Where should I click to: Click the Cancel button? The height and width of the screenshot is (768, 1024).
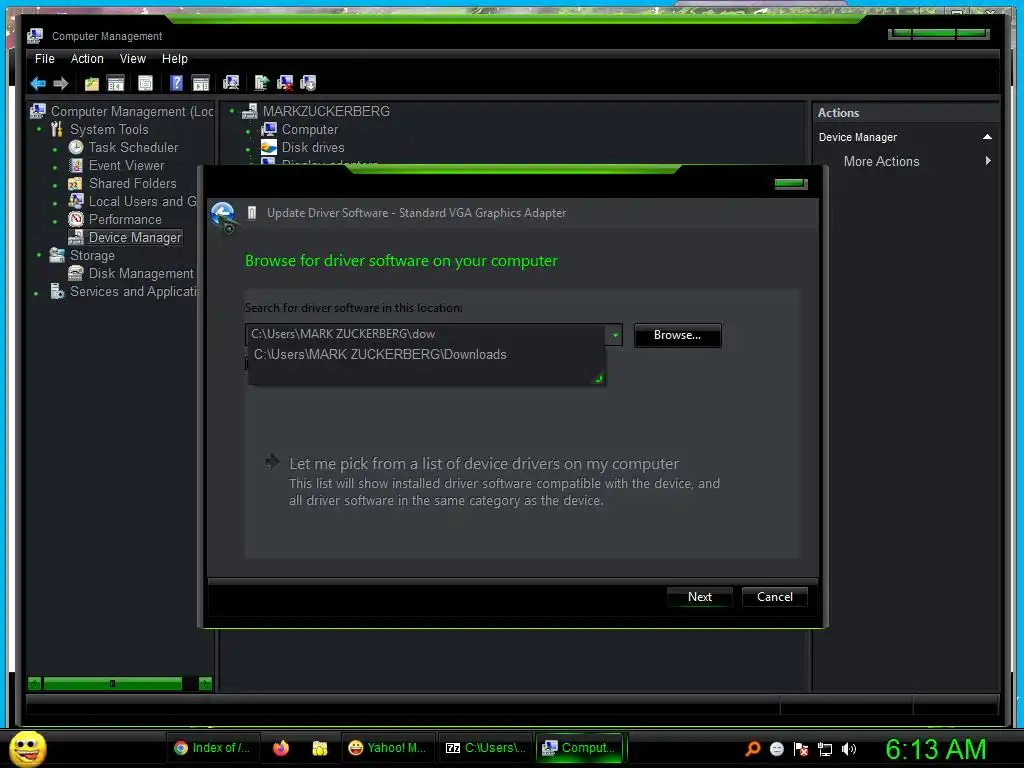point(775,597)
